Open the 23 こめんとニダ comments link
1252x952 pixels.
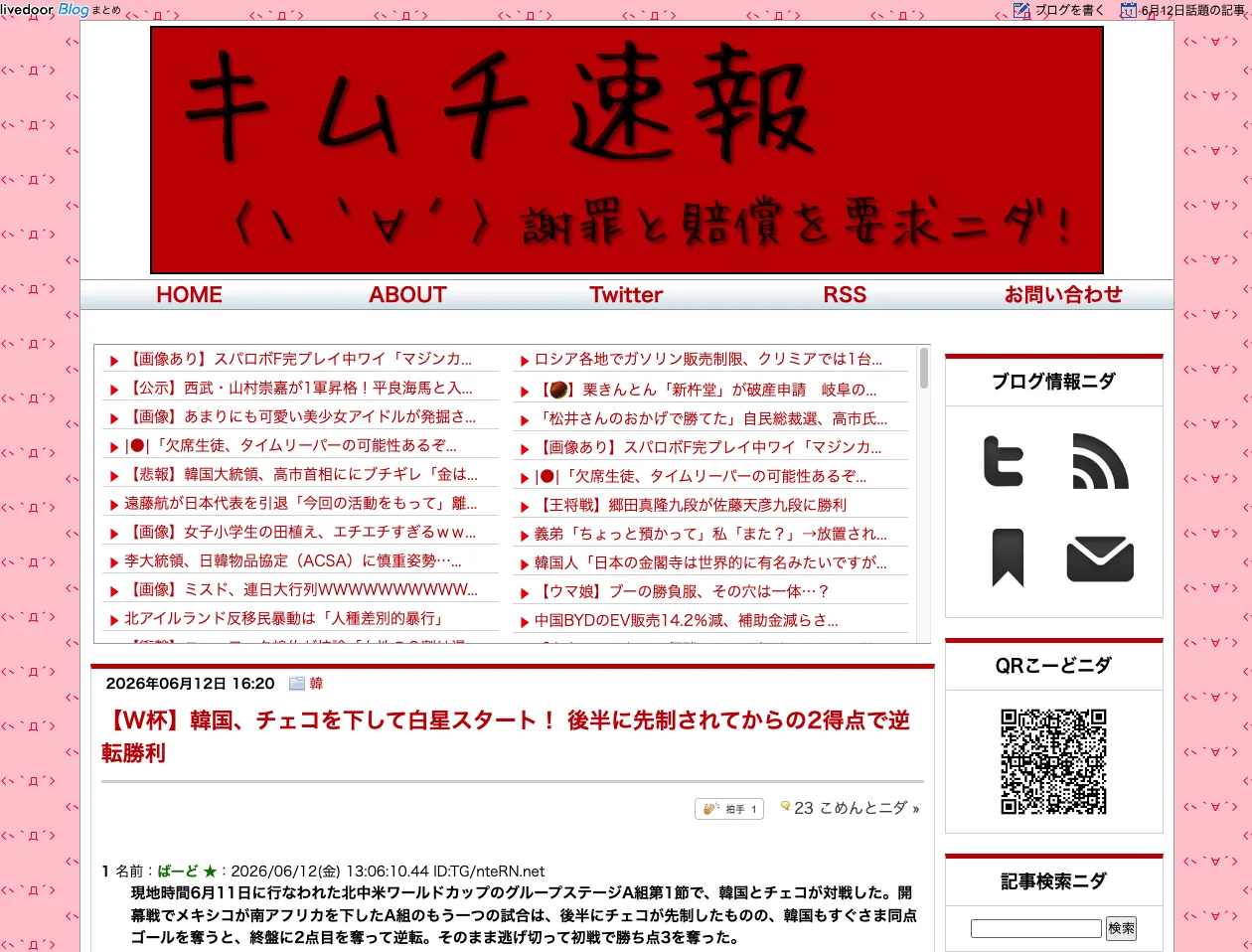click(x=857, y=808)
